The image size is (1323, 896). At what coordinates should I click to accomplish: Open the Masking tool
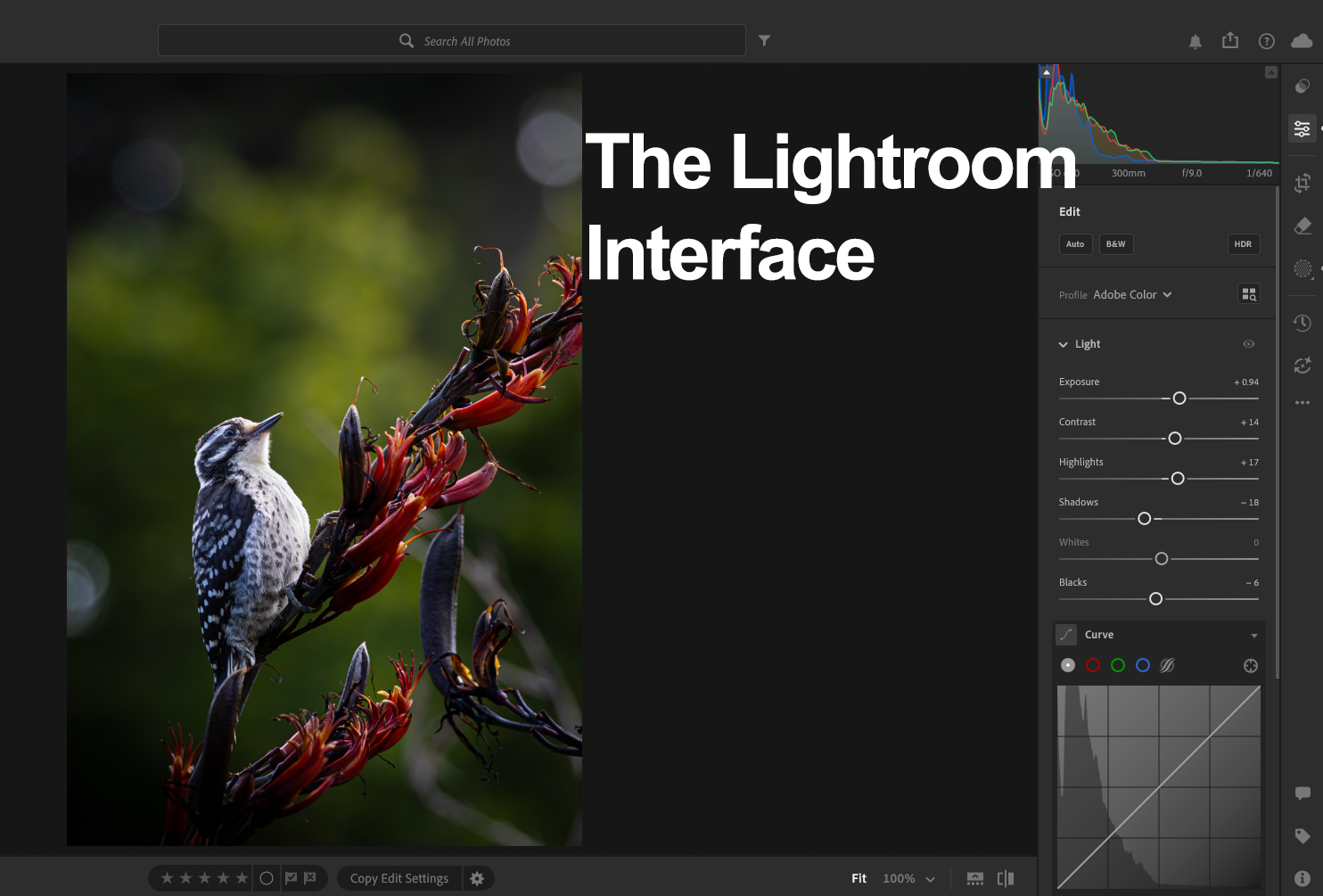pyautogui.click(x=1302, y=268)
